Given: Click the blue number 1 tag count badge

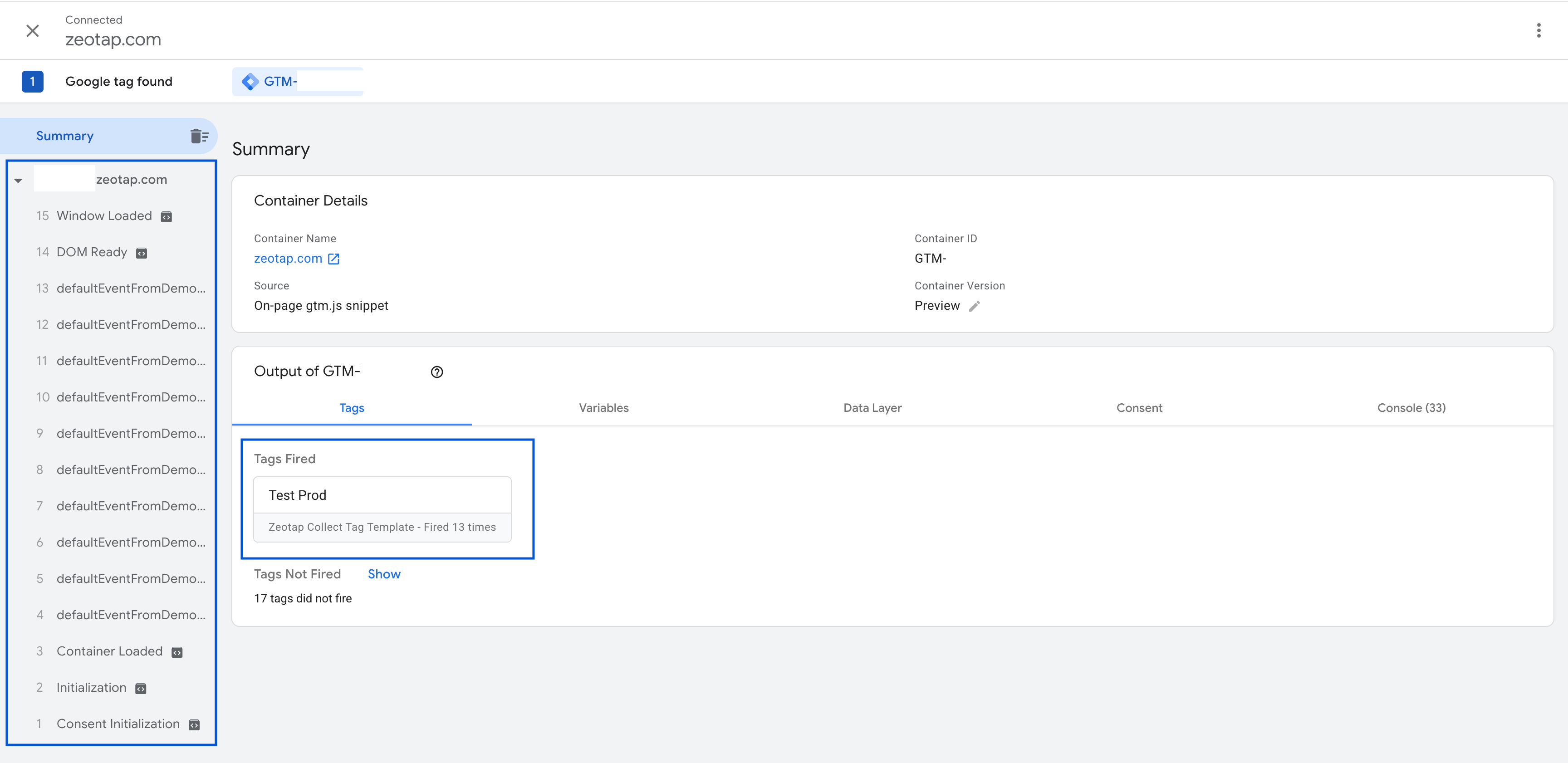Looking at the screenshot, I should click(x=32, y=82).
